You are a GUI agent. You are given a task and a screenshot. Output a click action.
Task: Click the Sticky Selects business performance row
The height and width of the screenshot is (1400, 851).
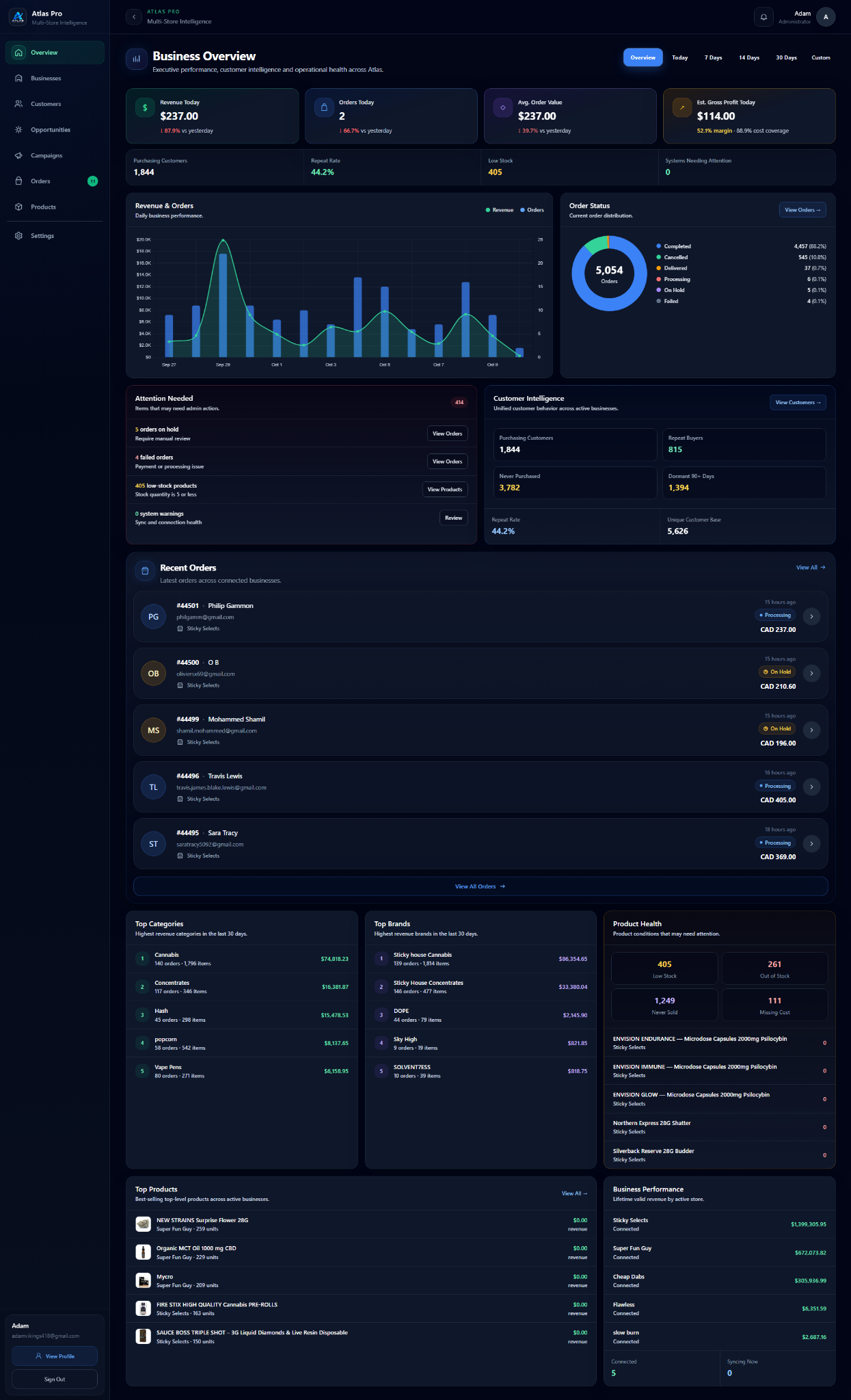719,1224
